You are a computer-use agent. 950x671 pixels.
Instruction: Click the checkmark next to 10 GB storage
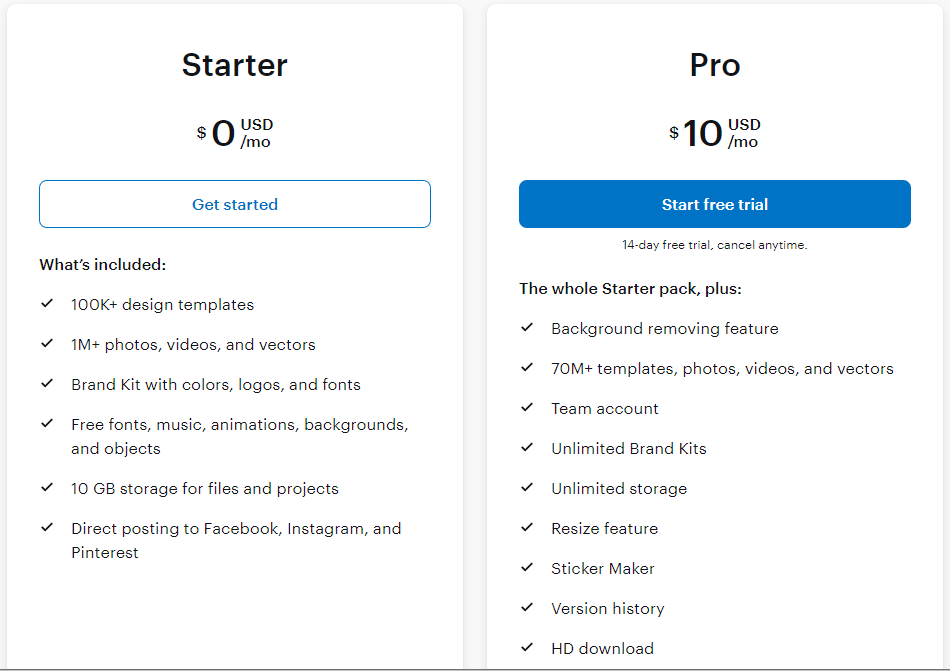pyautogui.click(x=46, y=488)
